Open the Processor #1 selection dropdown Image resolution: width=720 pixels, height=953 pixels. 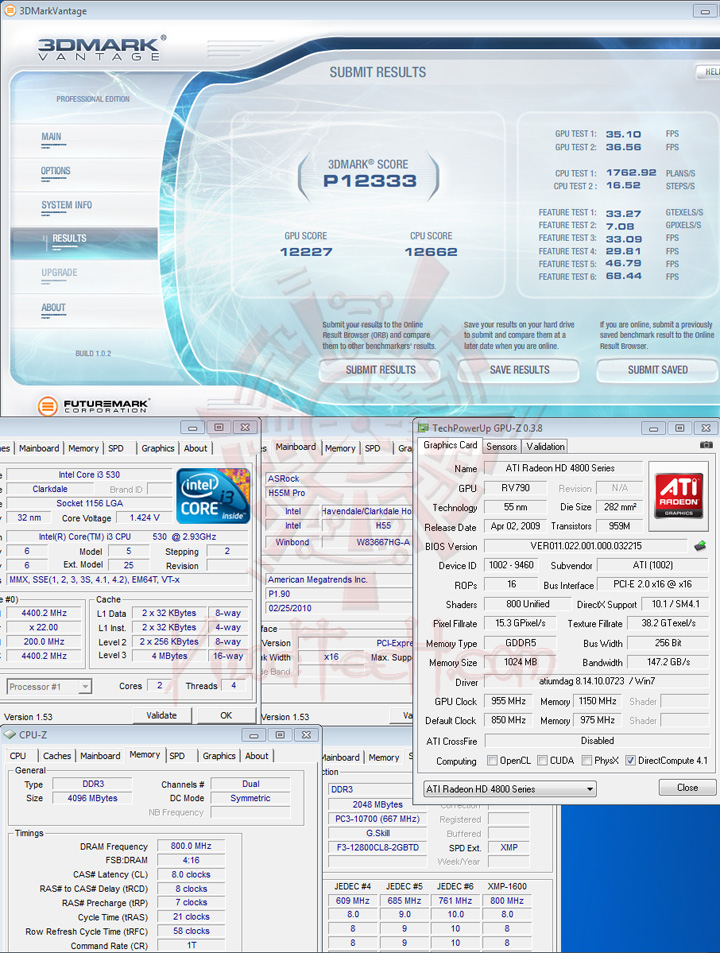(49, 687)
